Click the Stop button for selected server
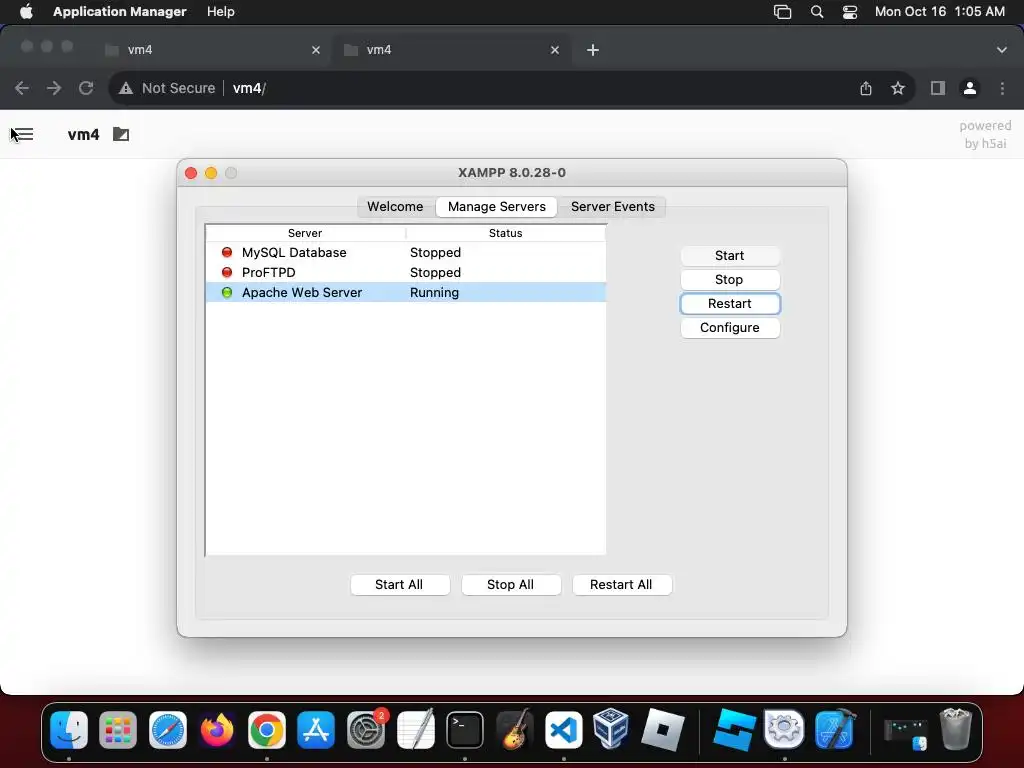The image size is (1024, 768). (x=729, y=280)
